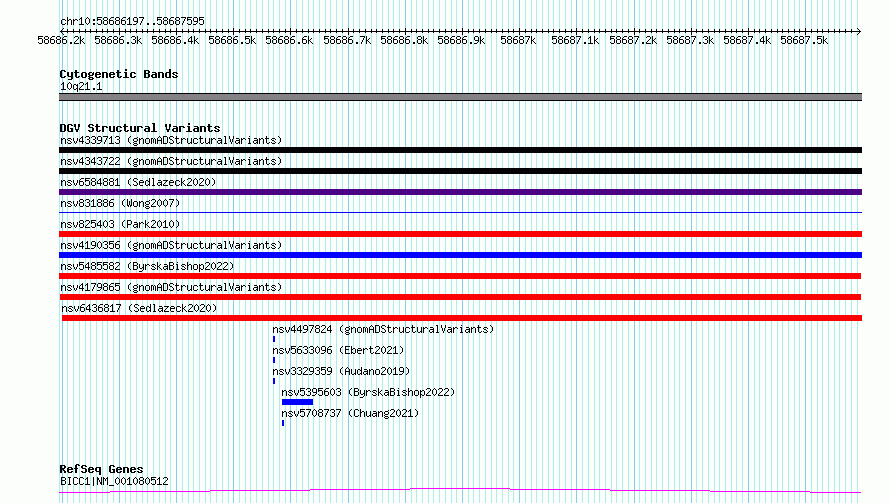Open the nsv6584881 Sedlazeck2020 label

(x=138, y=182)
